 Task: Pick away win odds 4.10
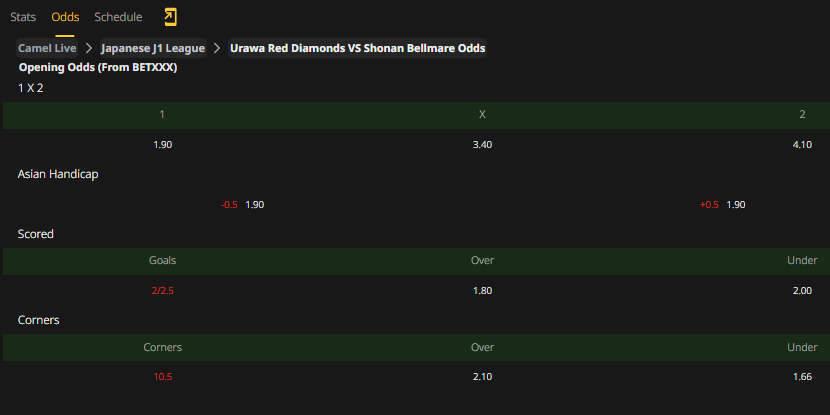(x=802, y=145)
